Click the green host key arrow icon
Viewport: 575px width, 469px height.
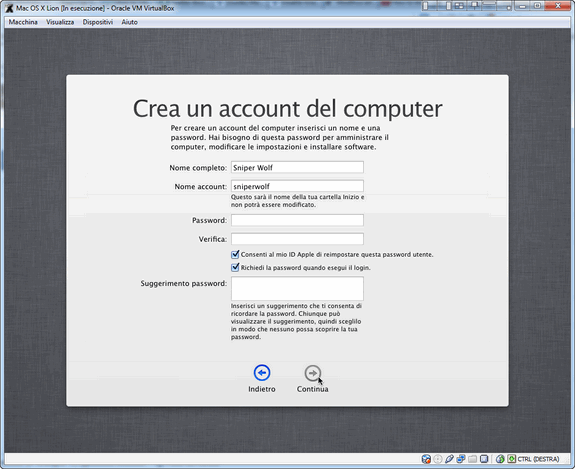click(x=512, y=459)
